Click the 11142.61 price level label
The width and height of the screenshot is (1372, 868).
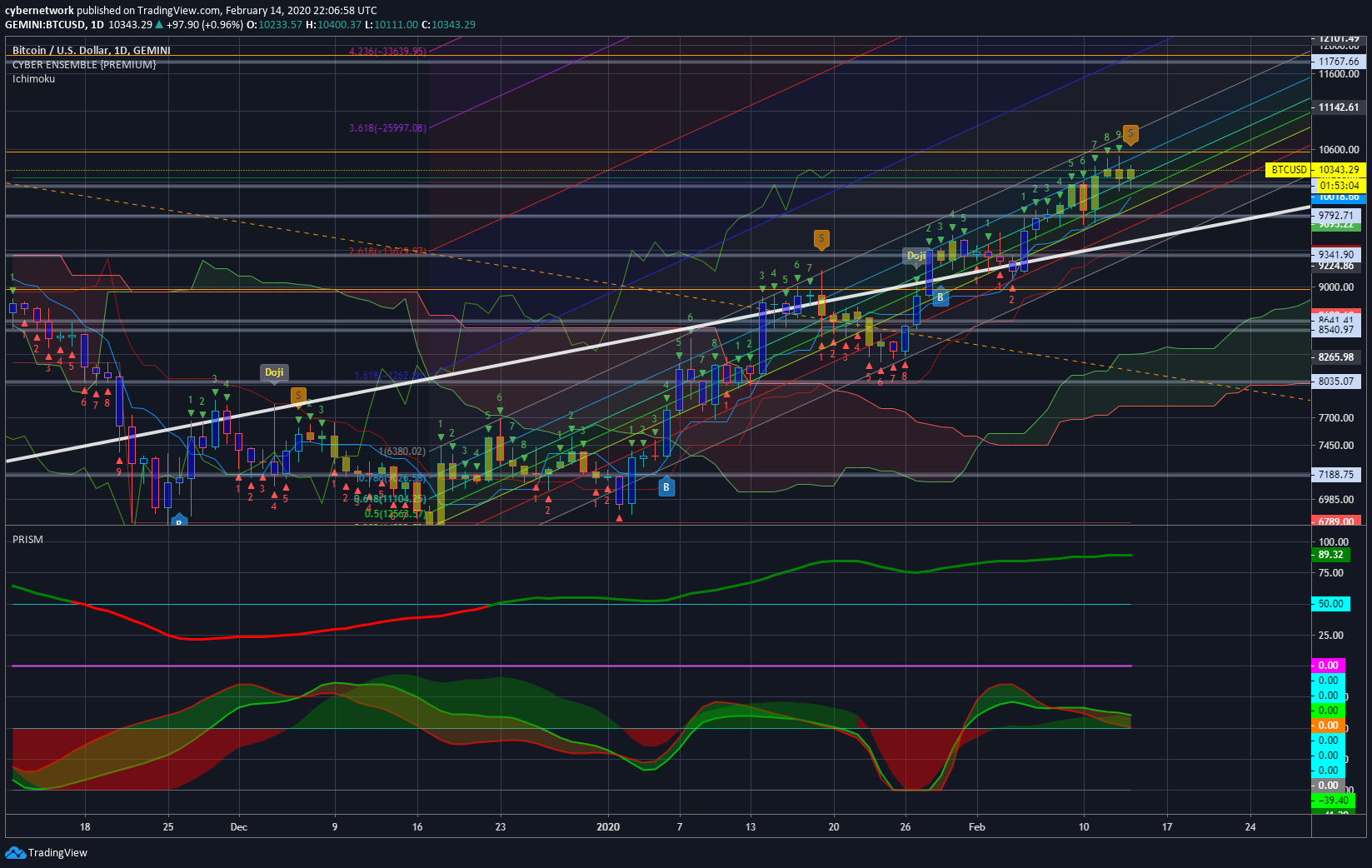point(1339,107)
